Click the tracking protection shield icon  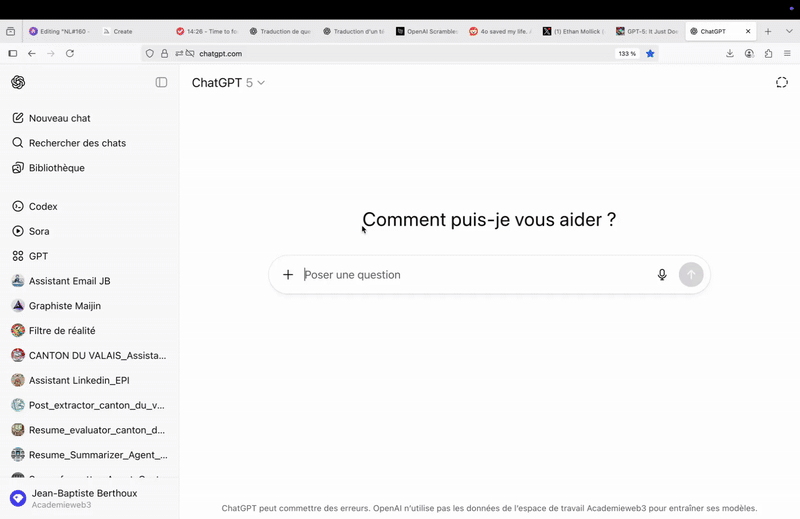pos(149,53)
